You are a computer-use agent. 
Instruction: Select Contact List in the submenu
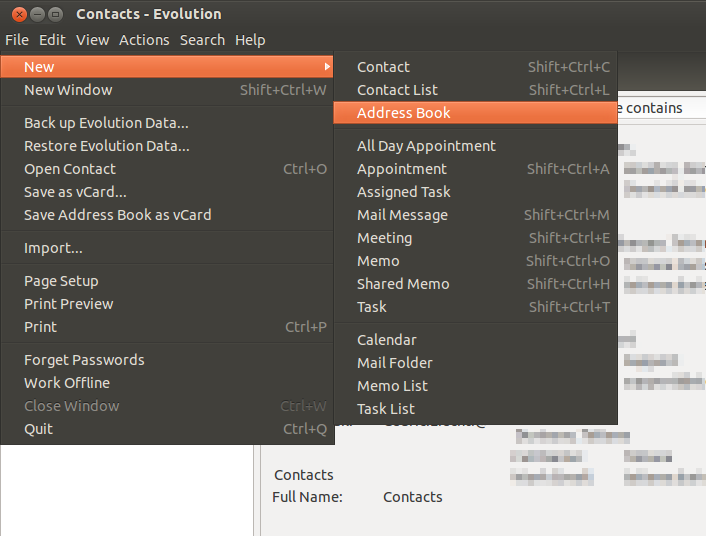click(x=397, y=90)
